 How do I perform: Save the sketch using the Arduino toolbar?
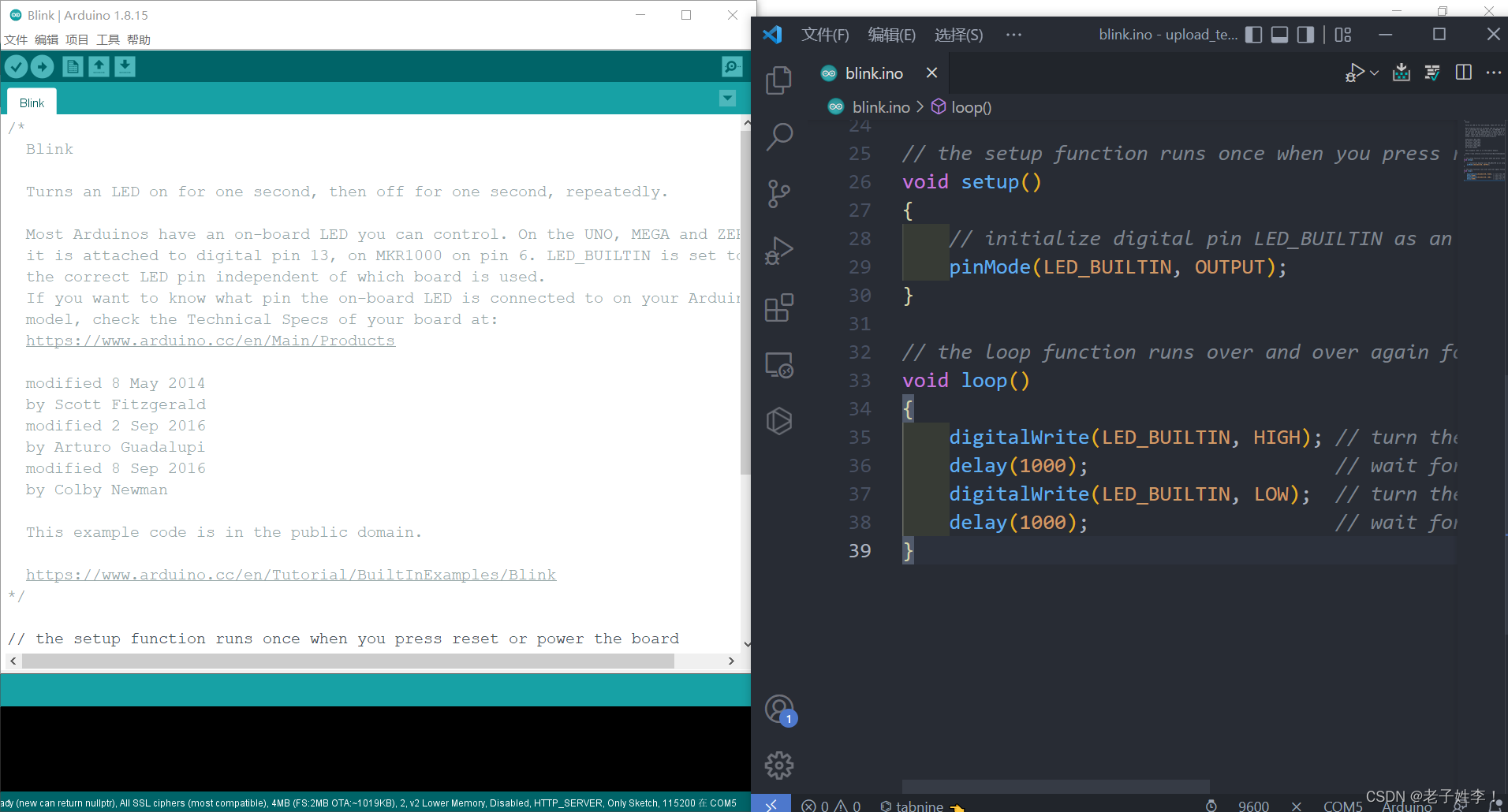(x=125, y=67)
